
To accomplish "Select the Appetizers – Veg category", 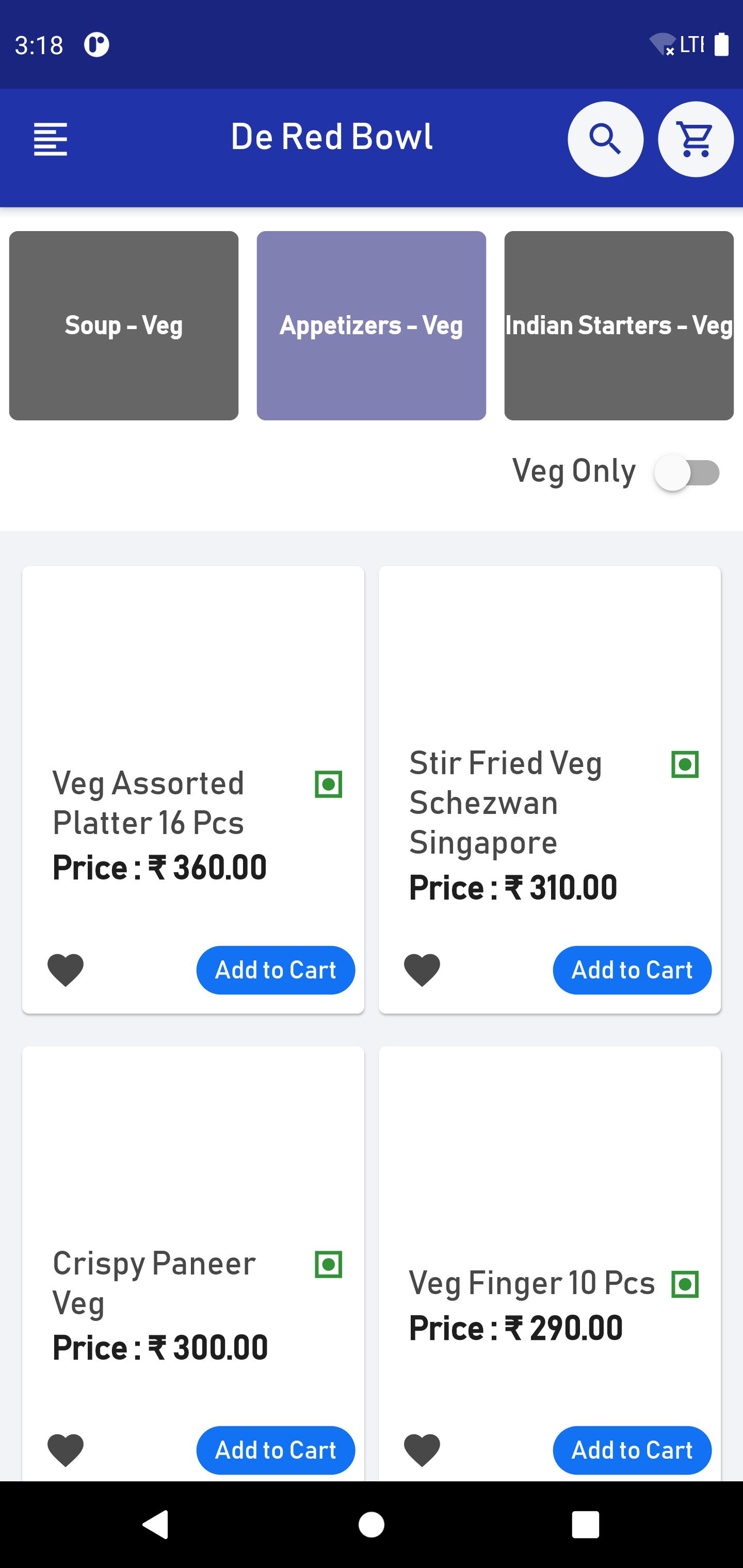I will pos(372,325).
